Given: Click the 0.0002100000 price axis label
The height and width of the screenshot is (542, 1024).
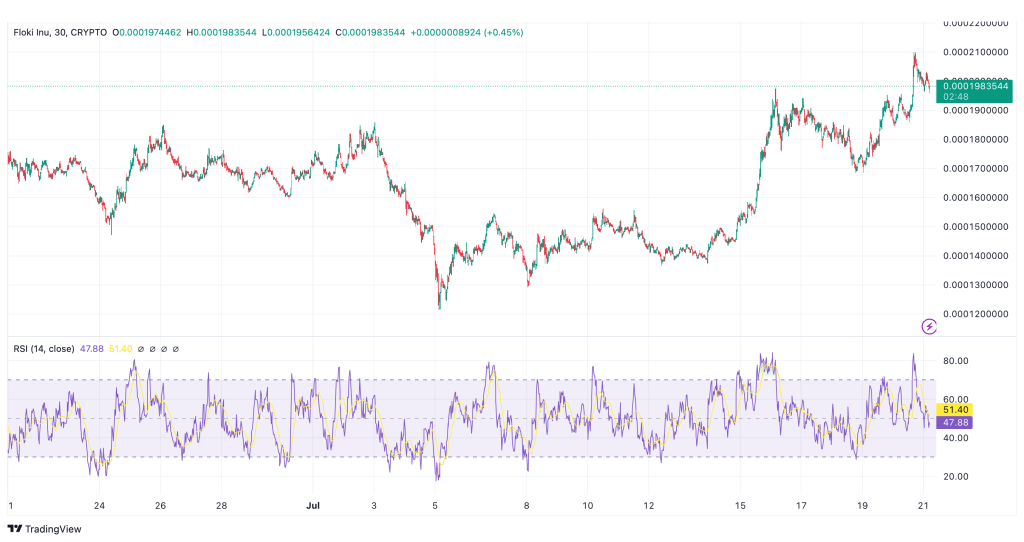Looking at the screenshot, I should [976, 52].
